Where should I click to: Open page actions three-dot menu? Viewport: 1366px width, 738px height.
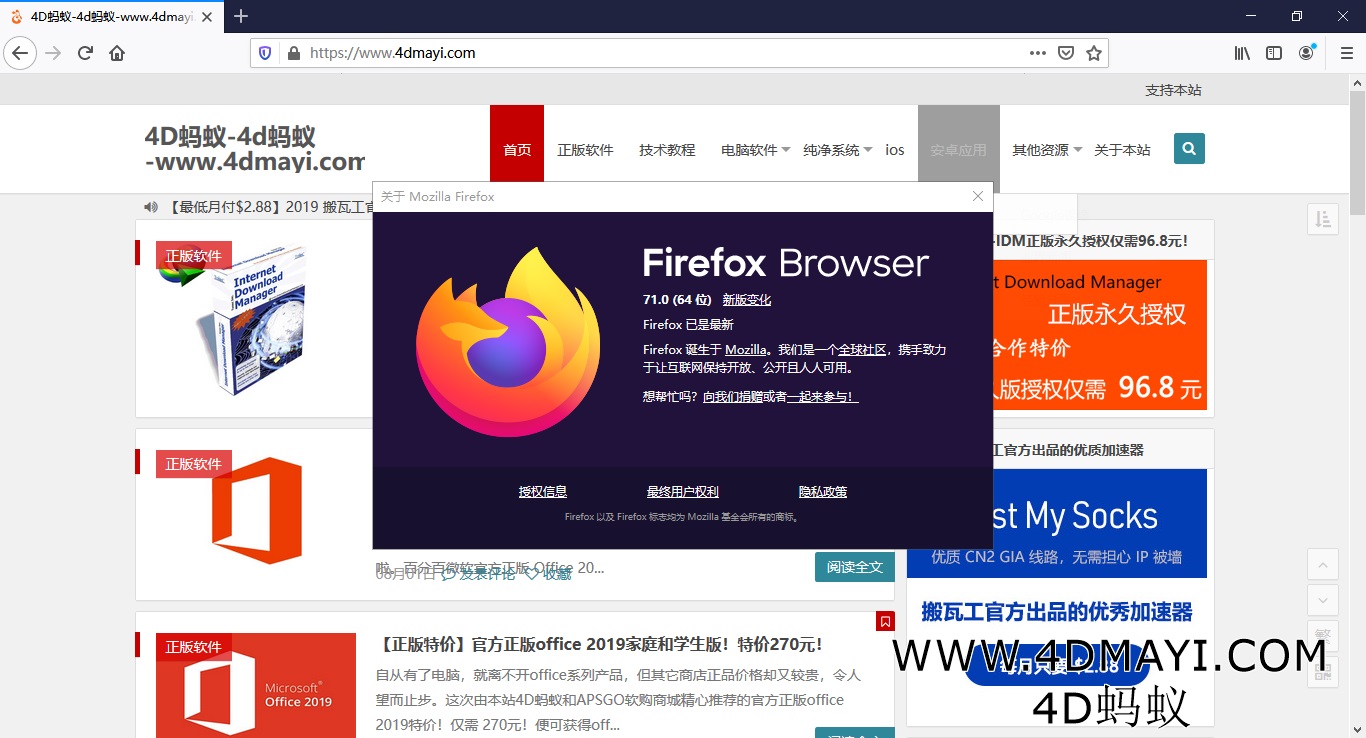(1038, 53)
